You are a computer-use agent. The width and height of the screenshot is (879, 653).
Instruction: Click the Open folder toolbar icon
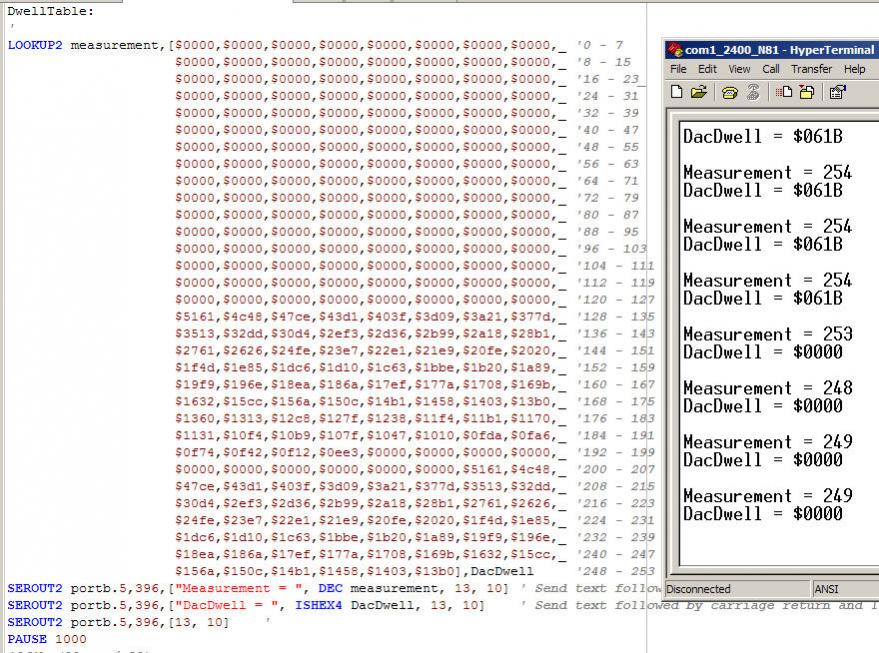pyautogui.click(x=699, y=92)
